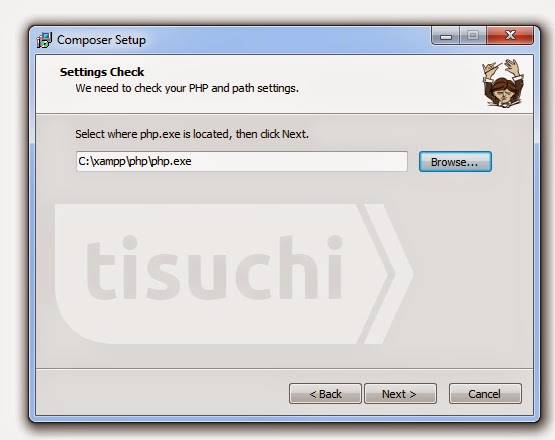
Task: Go to previous step with Back
Action: [x=325, y=394]
